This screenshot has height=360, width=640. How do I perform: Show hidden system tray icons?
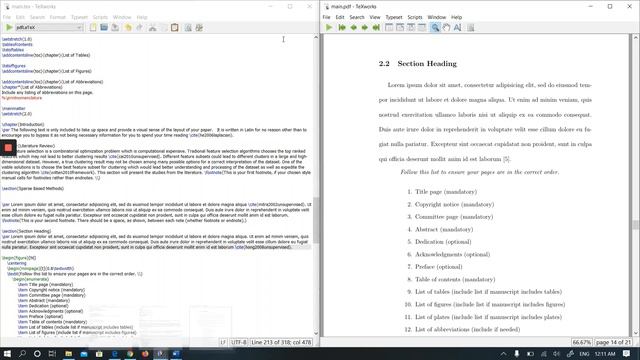(503, 353)
